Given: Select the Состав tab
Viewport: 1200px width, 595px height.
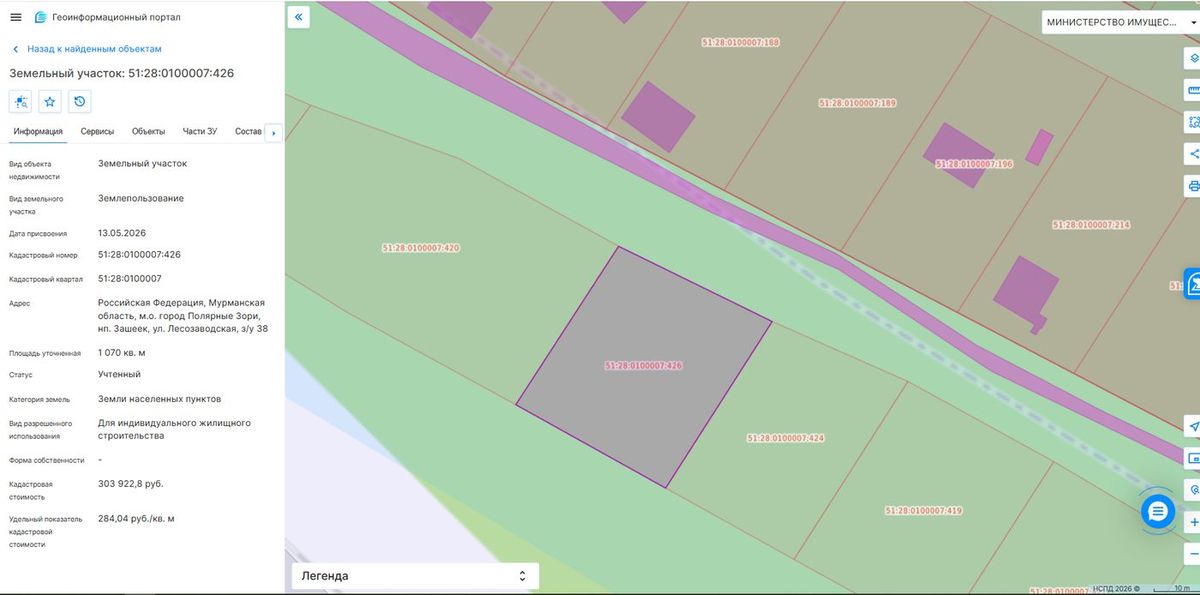Looking at the screenshot, I should pyautogui.click(x=248, y=132).
